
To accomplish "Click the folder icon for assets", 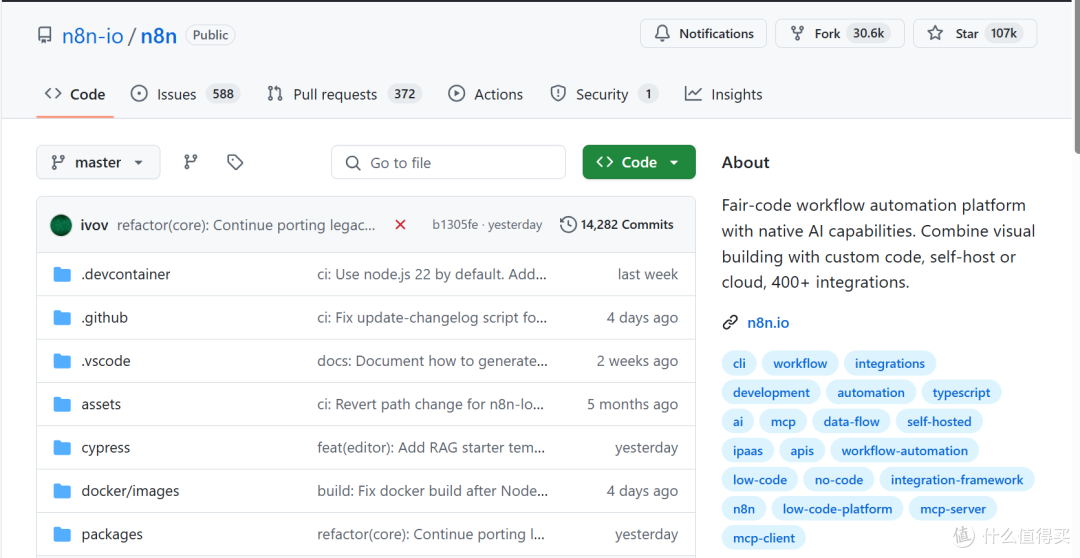I will coord(62,404).
